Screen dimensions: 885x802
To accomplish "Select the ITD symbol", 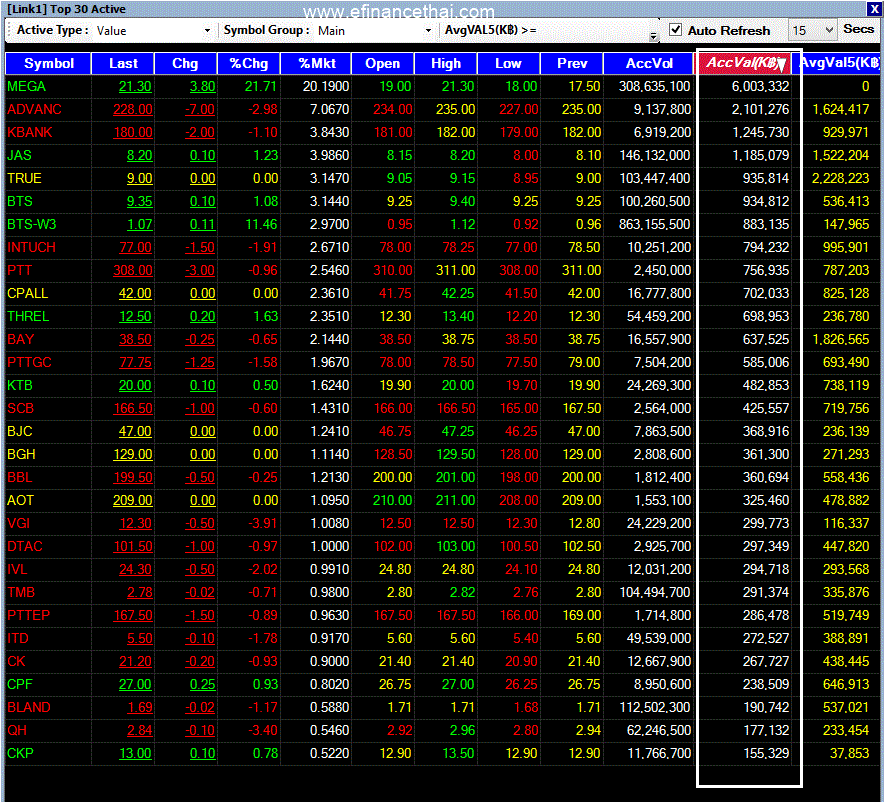I will point(17,638).
